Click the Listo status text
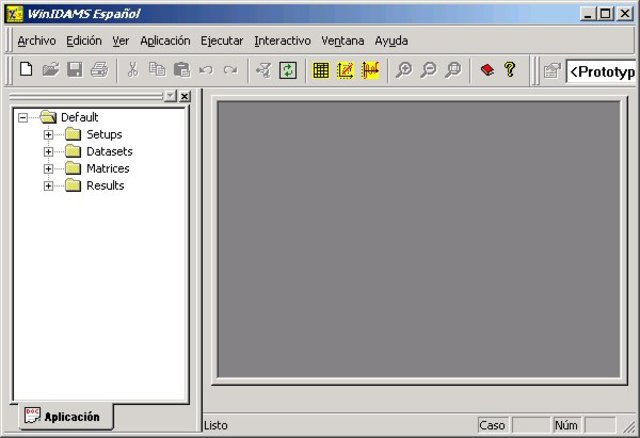The width and height of the screenshot is (640, 438). 216,425
